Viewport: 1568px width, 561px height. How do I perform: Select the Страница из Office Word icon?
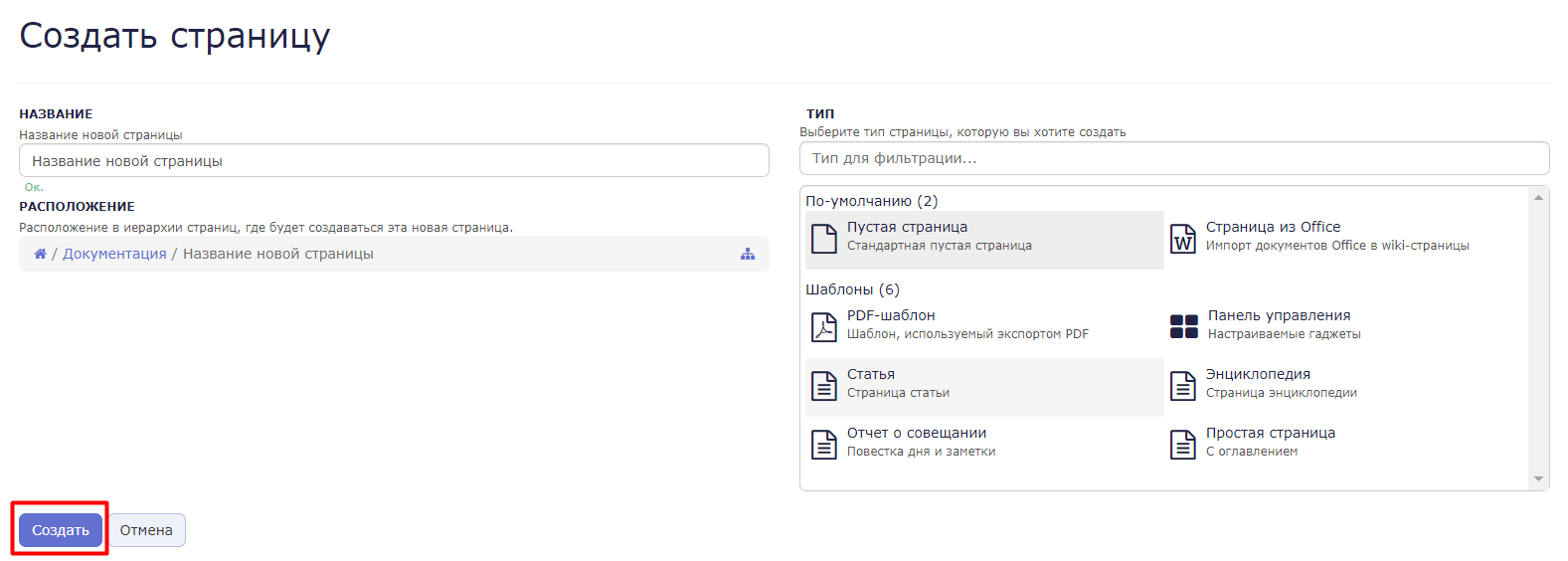pos(1183,239)
